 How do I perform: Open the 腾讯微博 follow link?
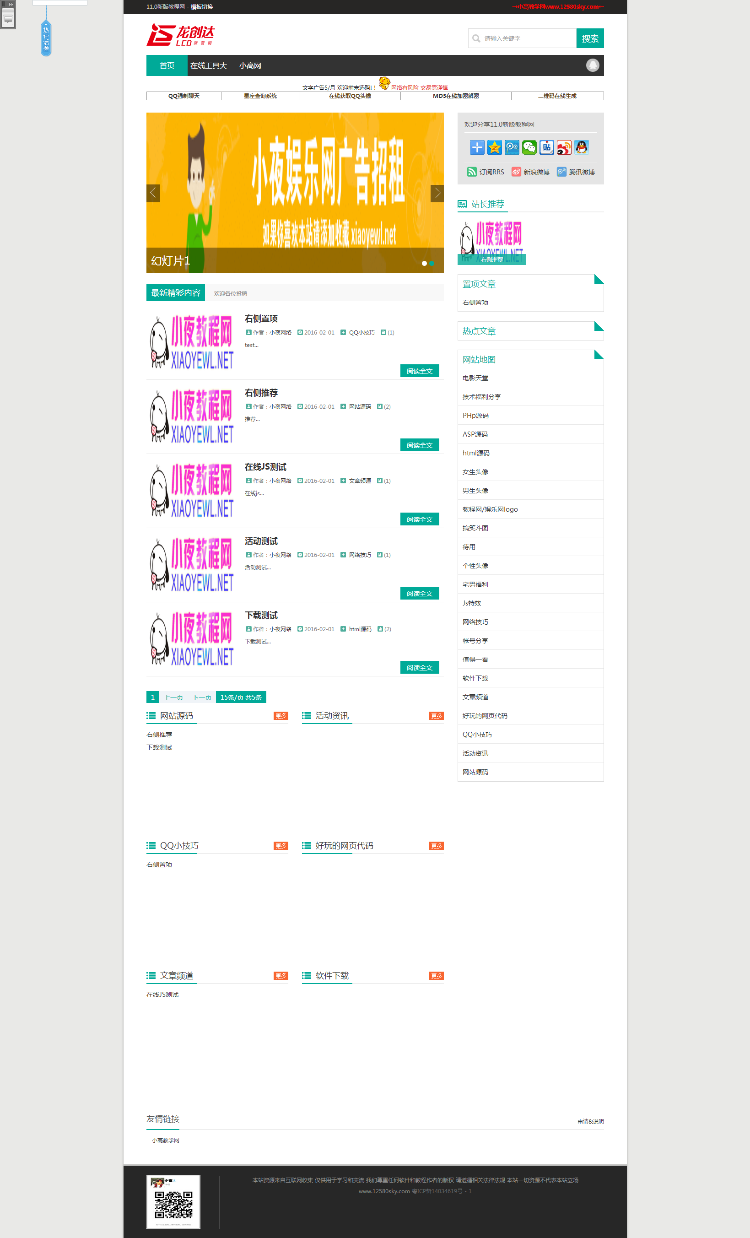pos(575,172)
